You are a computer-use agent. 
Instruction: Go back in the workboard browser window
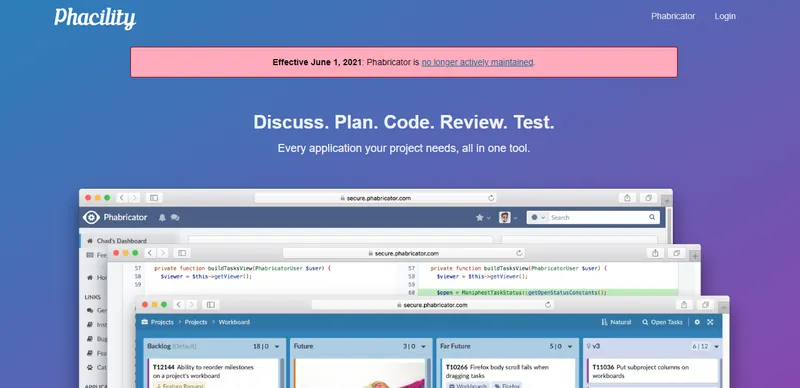[179, 305]
